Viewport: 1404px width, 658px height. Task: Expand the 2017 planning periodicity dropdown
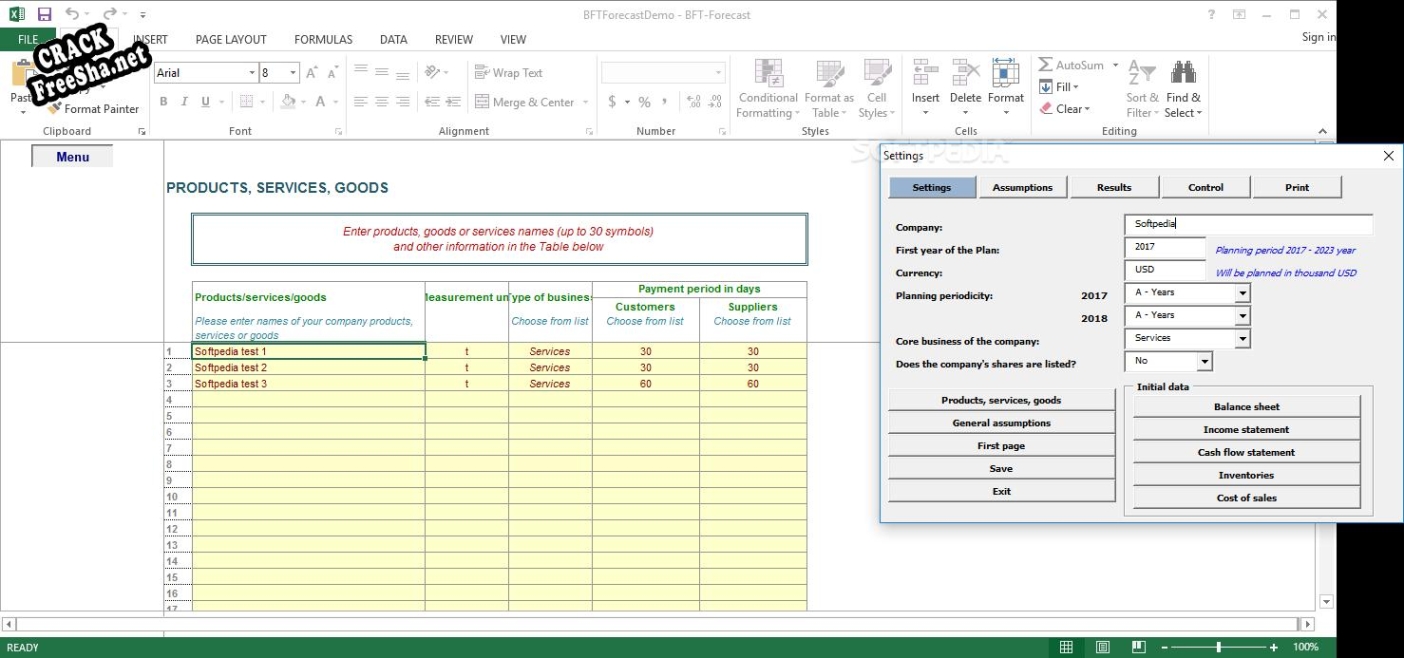tap(1242, 293)
